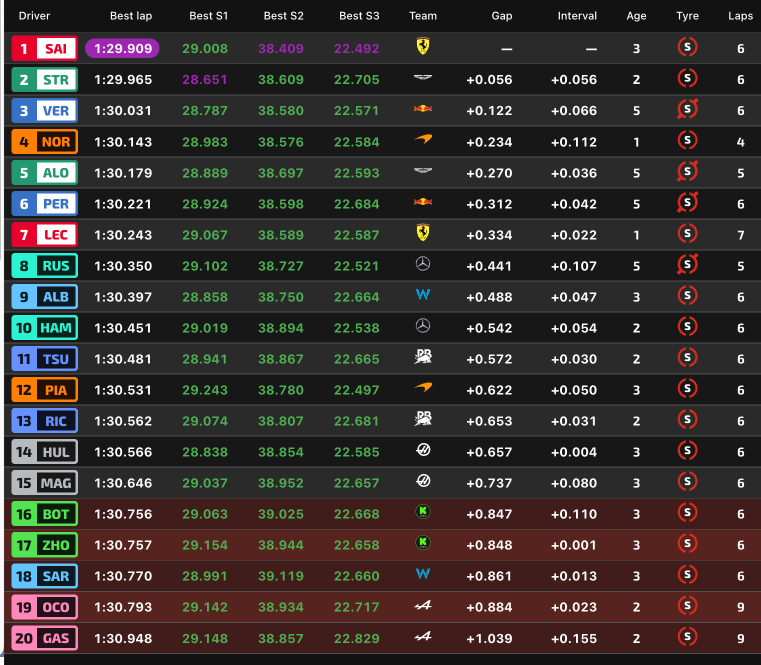This screenshot has height=665, width=761.
Task: Click the Interval column header
Action: pos(577,16)
